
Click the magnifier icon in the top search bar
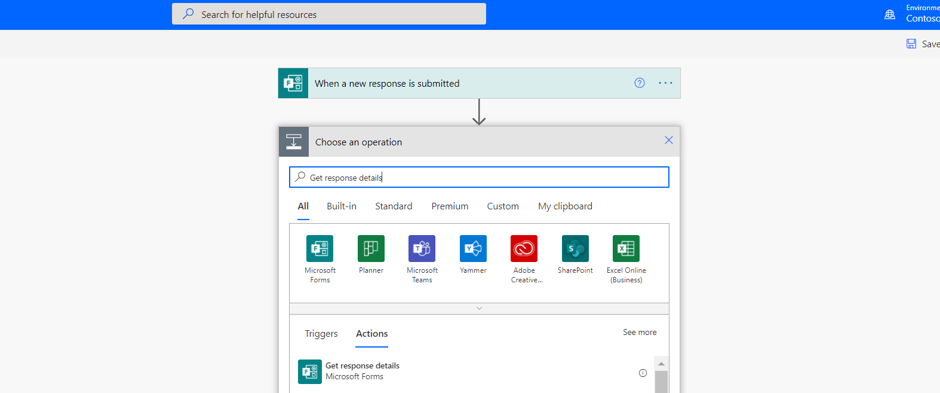[188, 14]
